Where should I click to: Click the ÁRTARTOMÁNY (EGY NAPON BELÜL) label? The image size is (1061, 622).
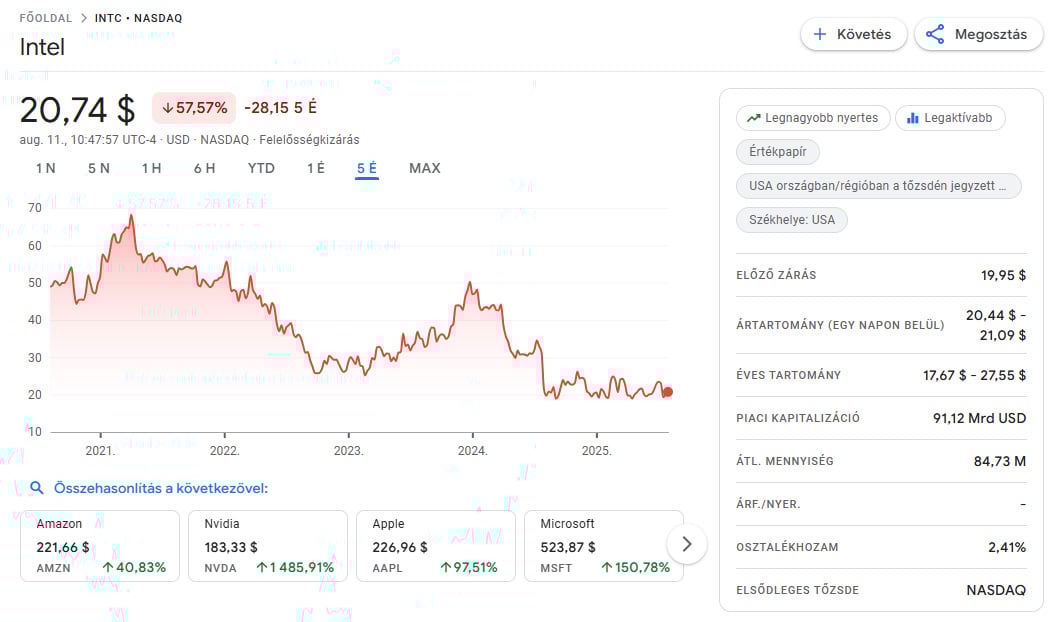840,325
